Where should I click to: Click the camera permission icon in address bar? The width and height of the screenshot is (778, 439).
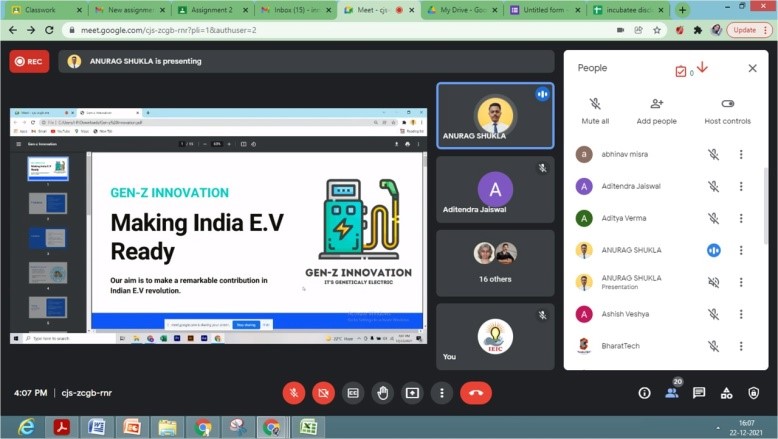(620, 30)
